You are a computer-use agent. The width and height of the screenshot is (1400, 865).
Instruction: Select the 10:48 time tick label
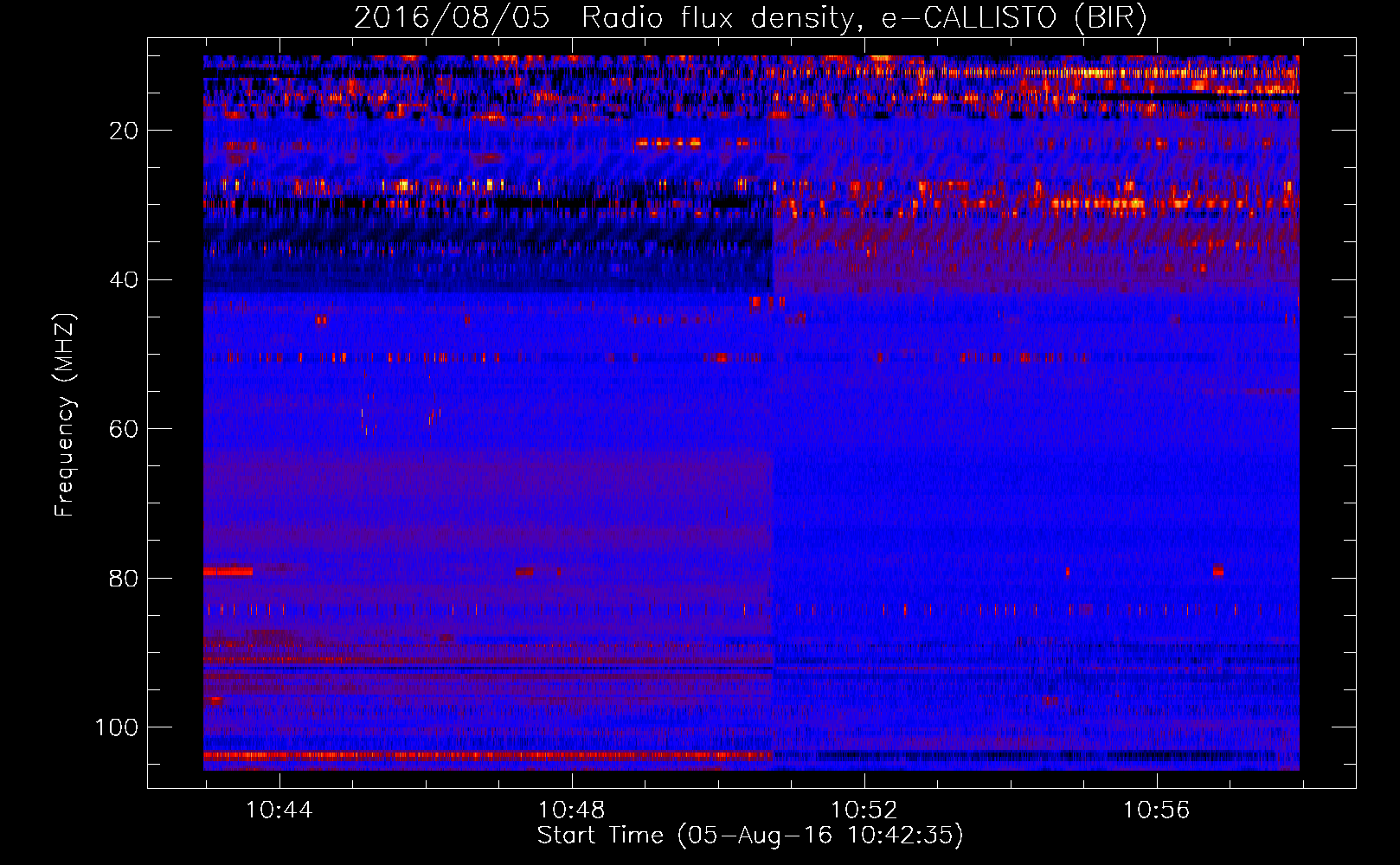tap(571, 811)
